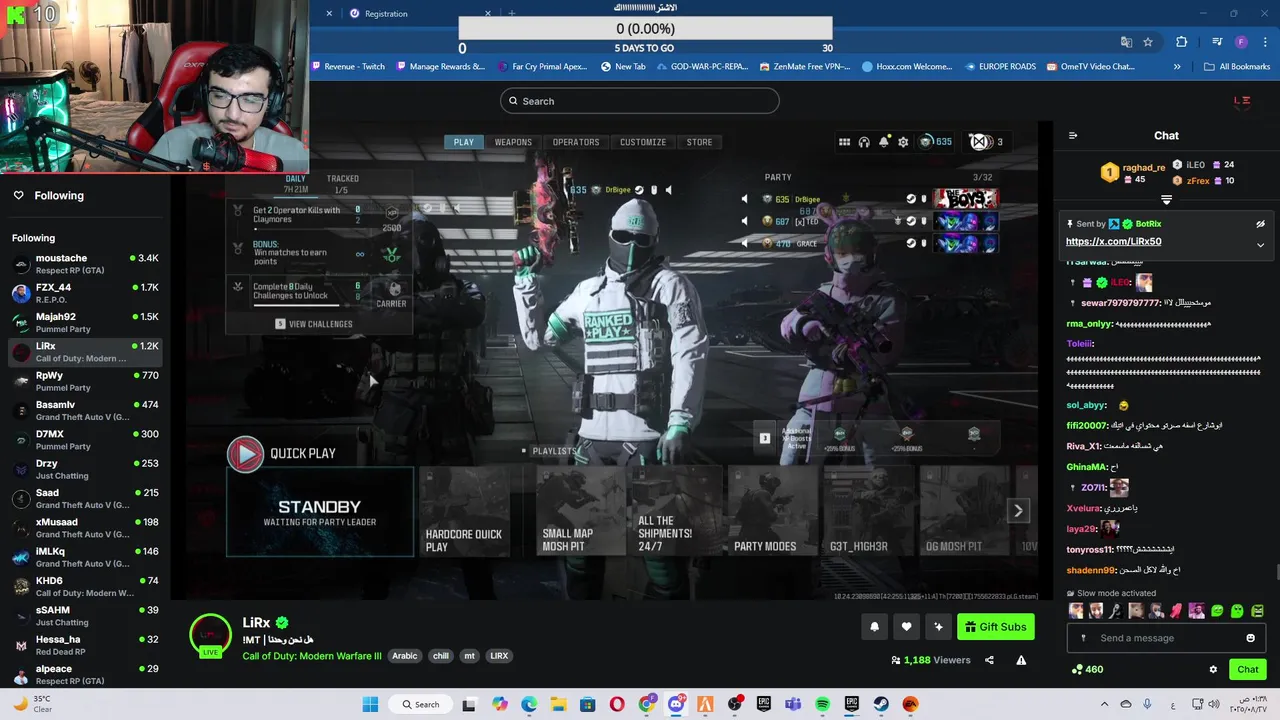This screenshot has width=1280, height=720.
Task: Open Microsoft Store from the taskbar
Action: pyautogui.click(x=588, y=704)
